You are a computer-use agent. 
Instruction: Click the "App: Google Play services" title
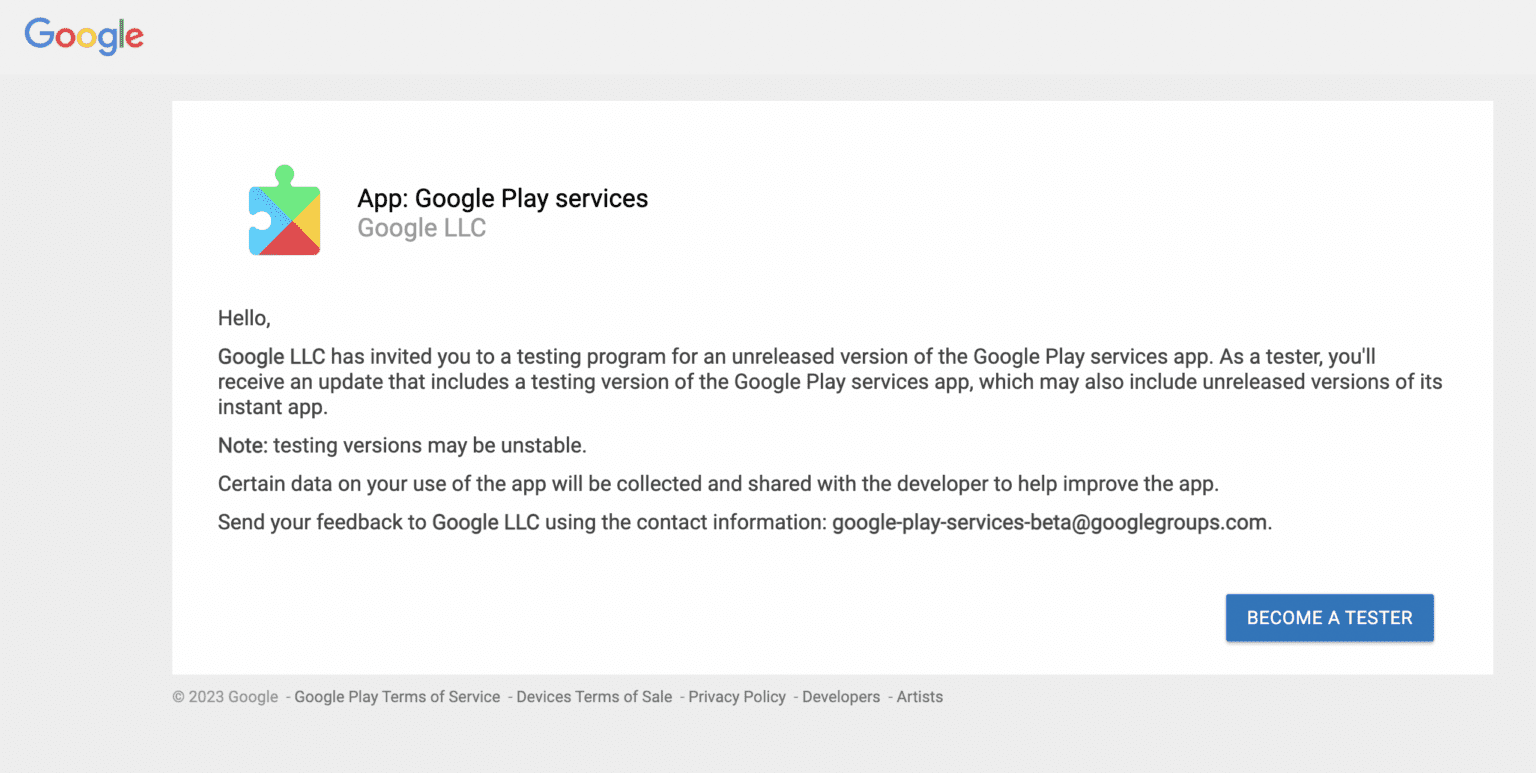pyautogui.click(x=502, y=199)
